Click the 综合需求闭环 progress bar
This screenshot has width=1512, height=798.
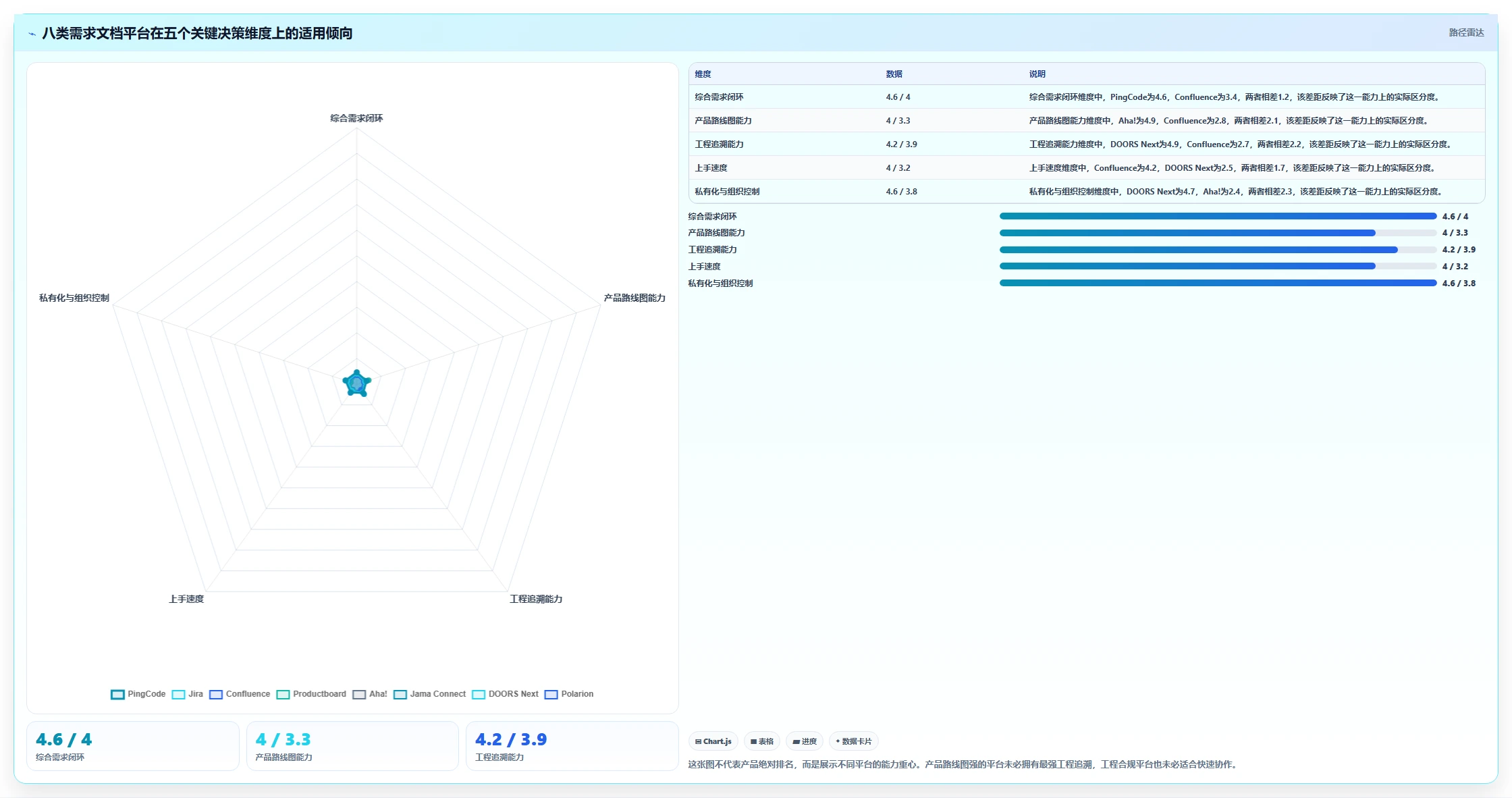[x=1218, y=216]
